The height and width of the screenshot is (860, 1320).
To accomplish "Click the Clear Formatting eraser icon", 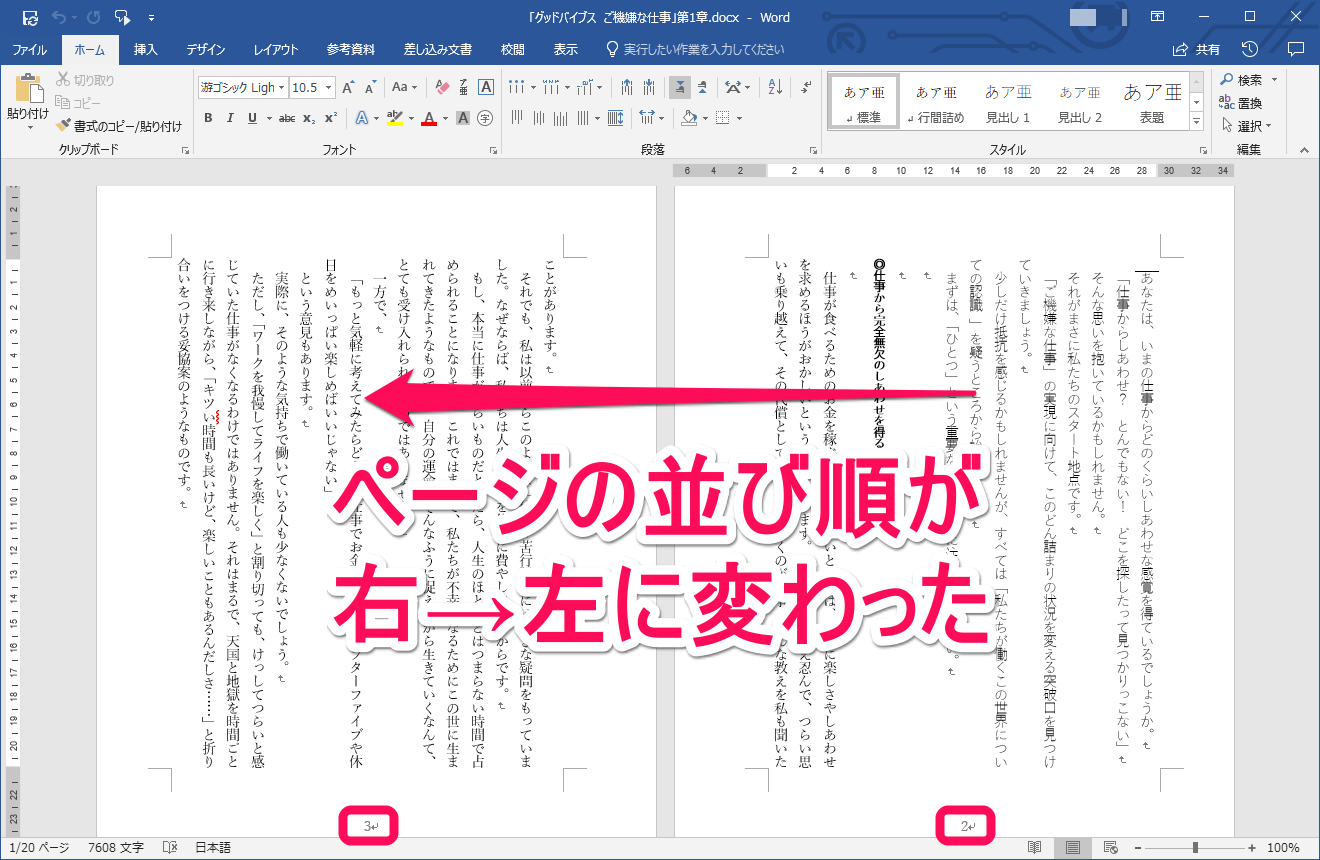I will (x=443, y=88).
